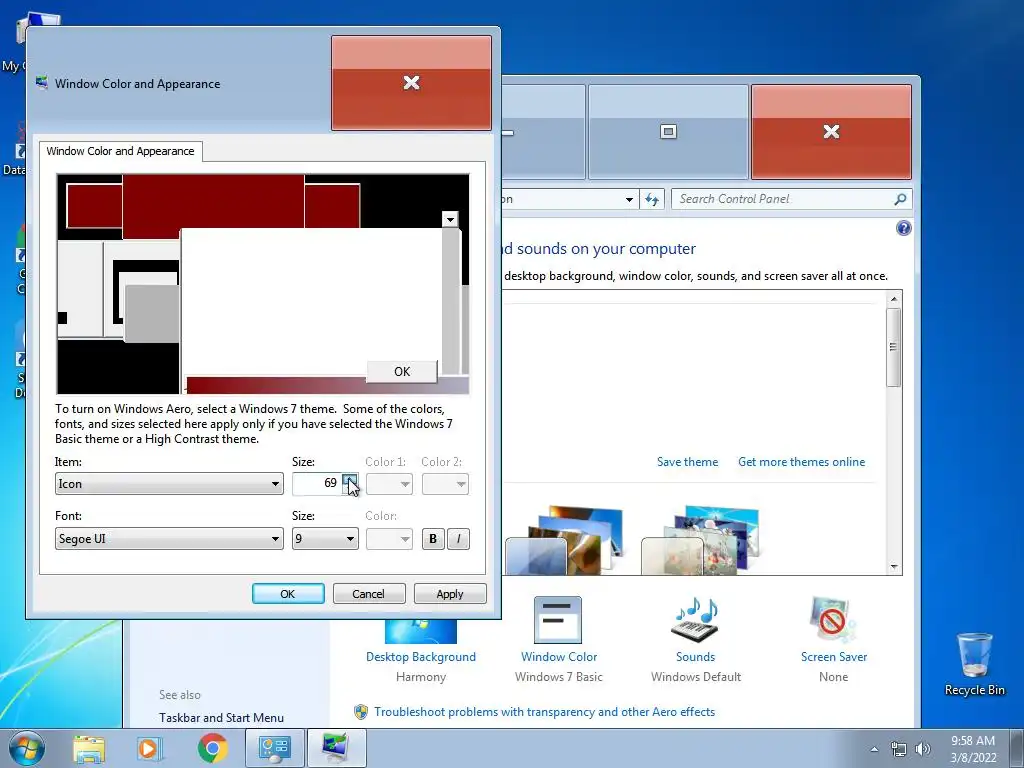Open Troubleshoot problems with transparency link
The image size is (1024, 768).
pyautogui.click(x=545, y=712)
